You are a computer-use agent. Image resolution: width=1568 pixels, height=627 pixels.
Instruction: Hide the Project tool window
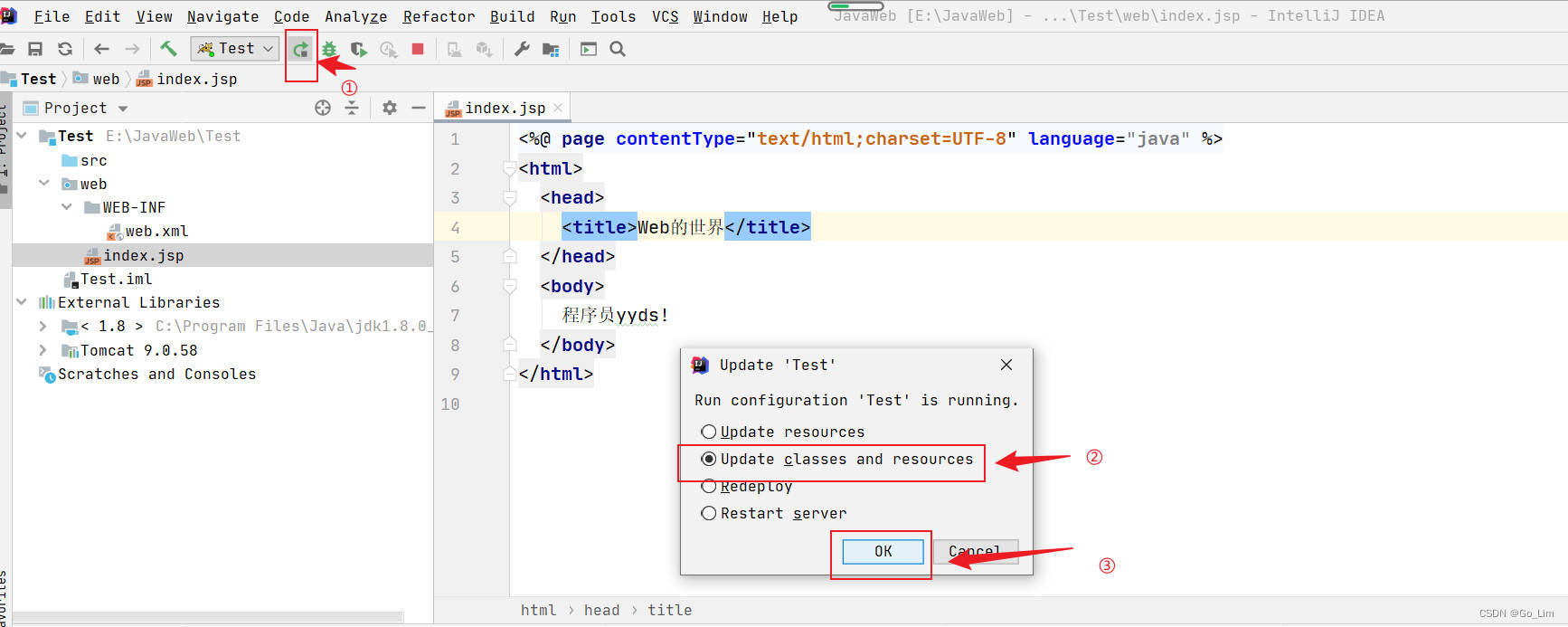418,108
